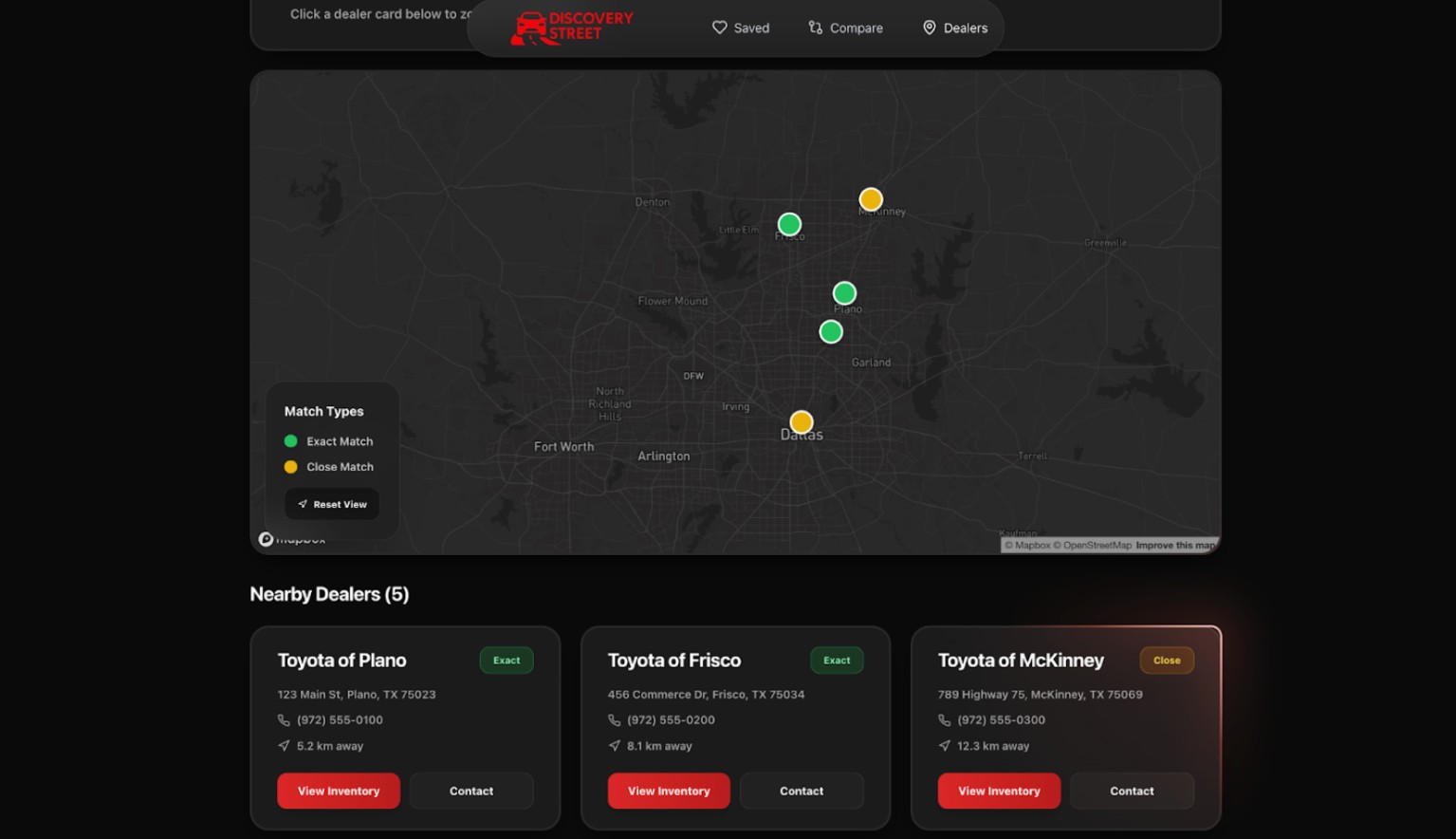Click the DFW map label
This screenshot has width=1456, height=839.
(693, 376)
